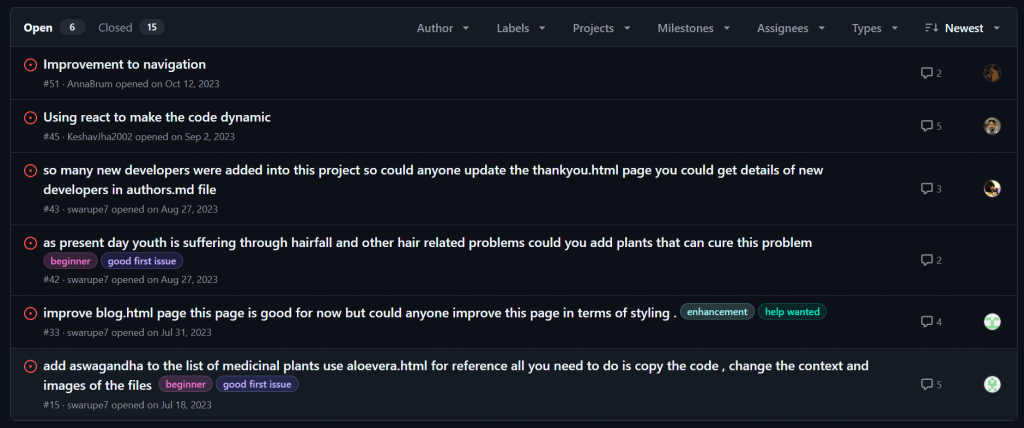The width and height of the screenshot is (1024, 428).
Task: Click sort icon beside Newest
Action: click(931, 28)
